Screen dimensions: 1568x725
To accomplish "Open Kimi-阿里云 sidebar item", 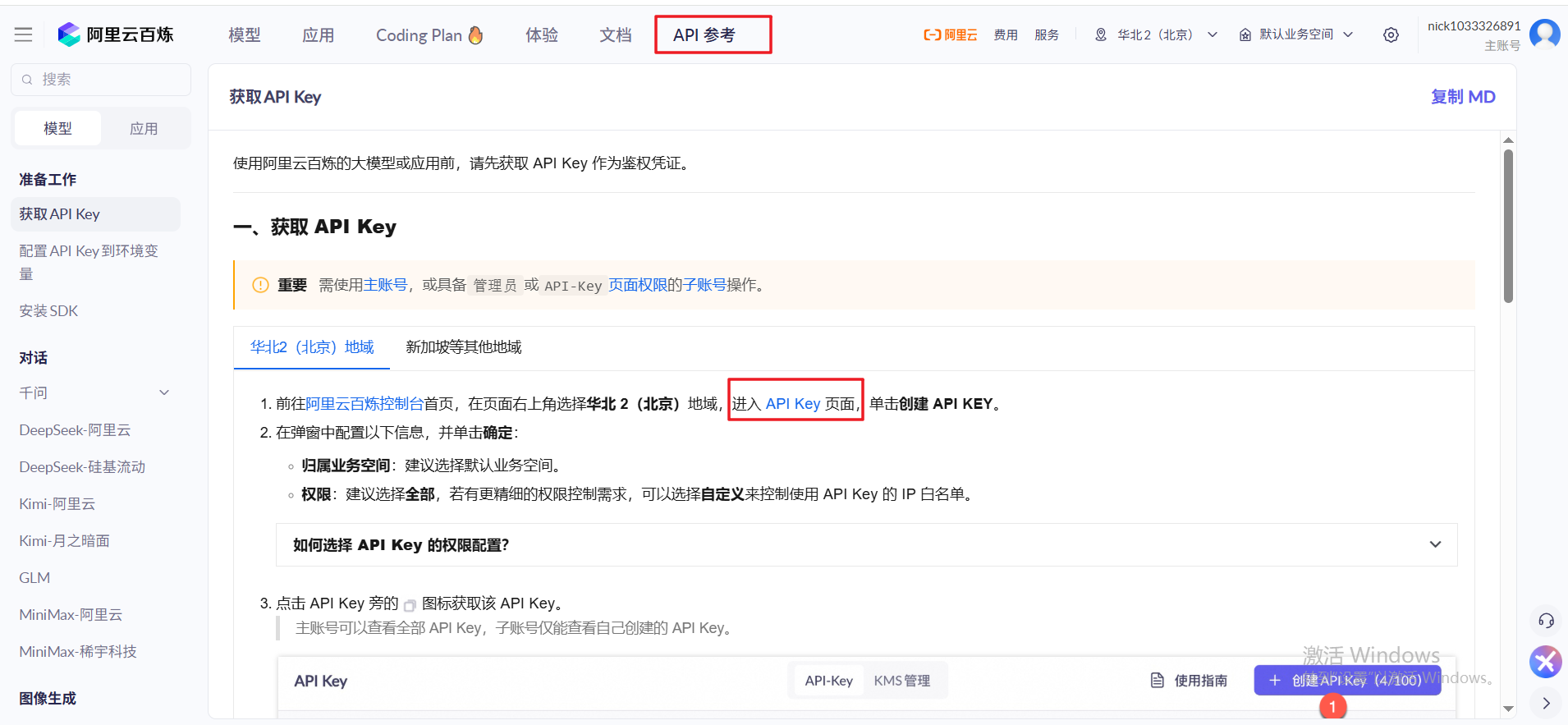I will click(x=57, y=504).
